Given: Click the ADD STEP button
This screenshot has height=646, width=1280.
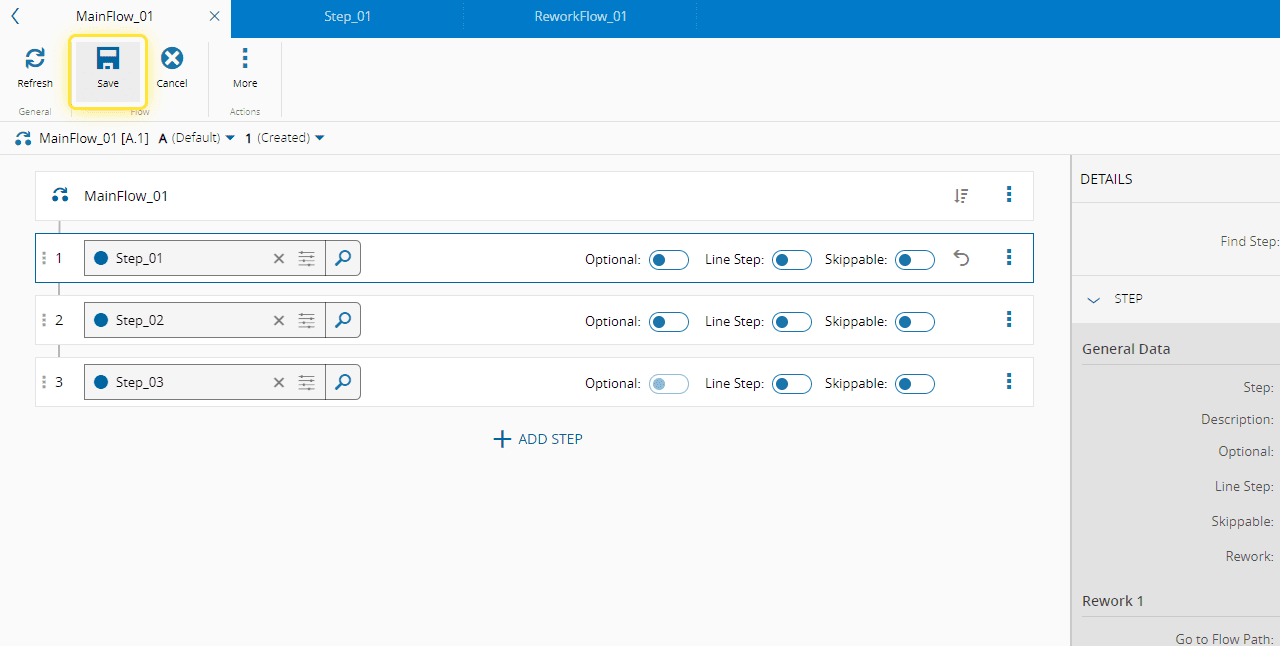Looking at the screenshot, I should pos(538,439).
